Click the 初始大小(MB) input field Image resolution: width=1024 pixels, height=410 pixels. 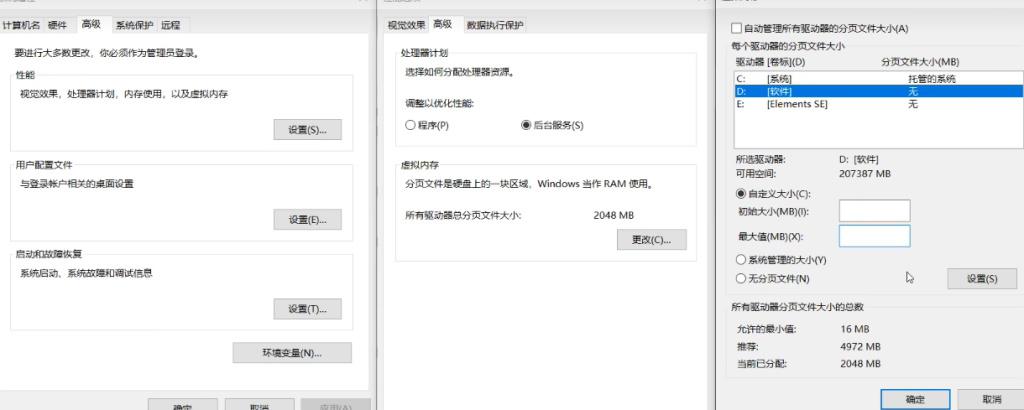(873, 210)
